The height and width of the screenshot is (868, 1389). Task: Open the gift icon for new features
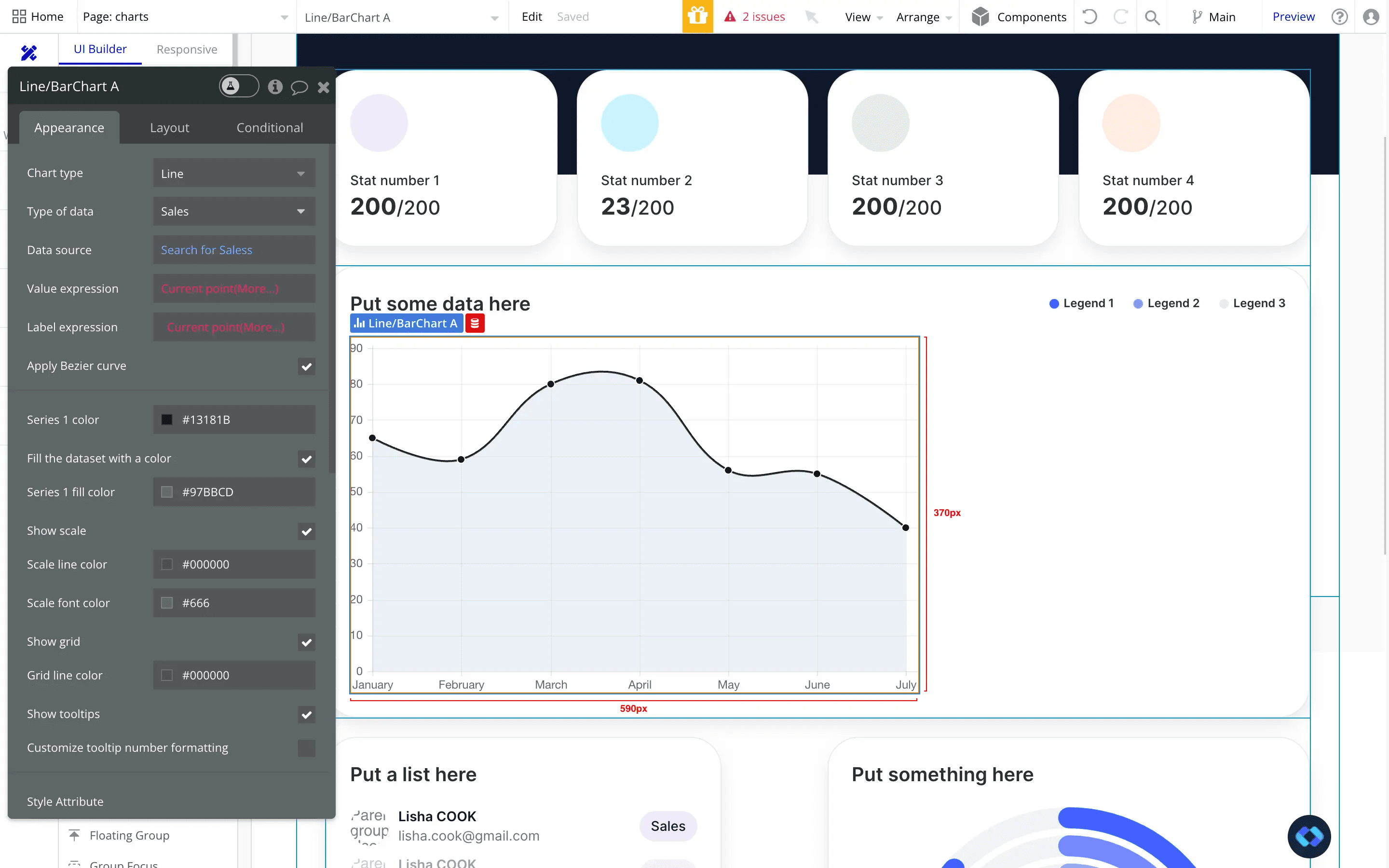[697, 17]
